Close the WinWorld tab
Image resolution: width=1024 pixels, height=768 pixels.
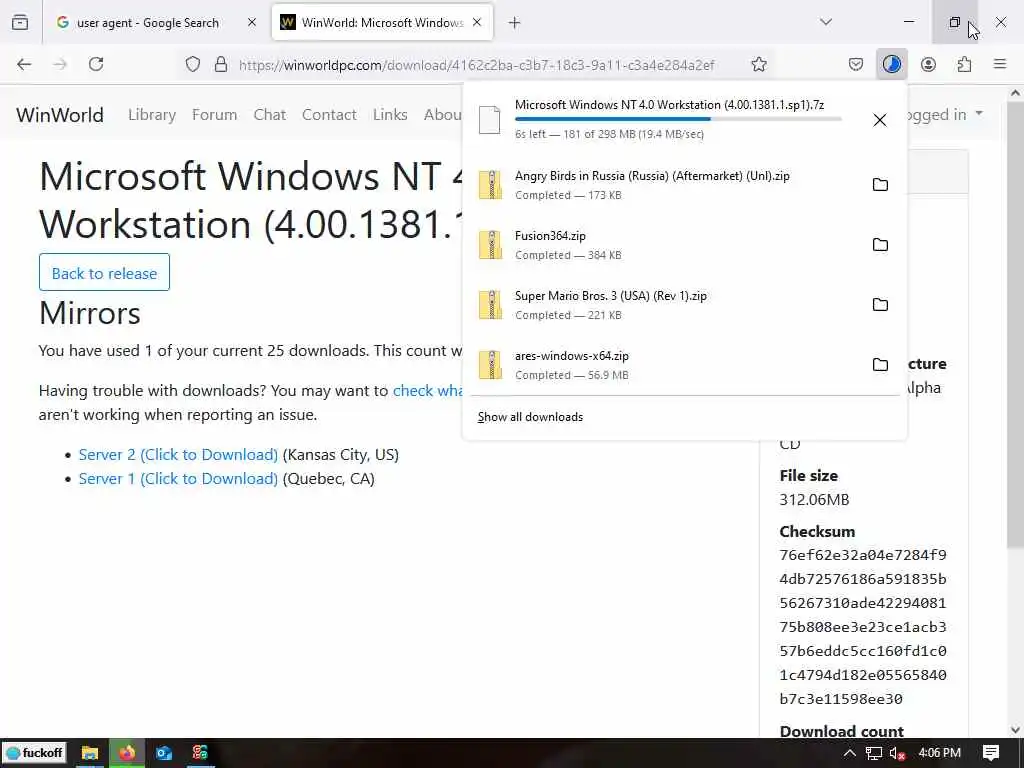click(477, 22)
